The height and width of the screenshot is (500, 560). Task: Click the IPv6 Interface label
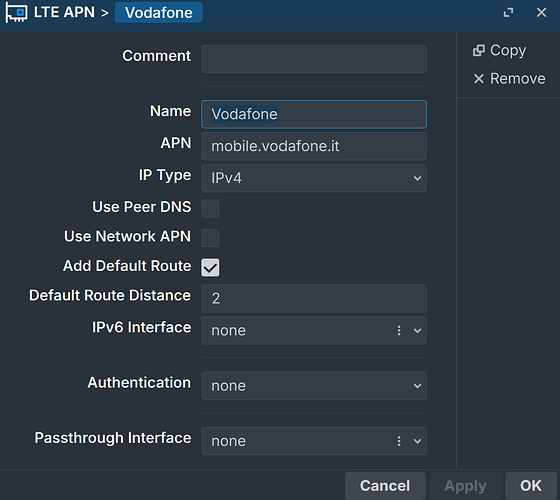[x=142, y=328]
